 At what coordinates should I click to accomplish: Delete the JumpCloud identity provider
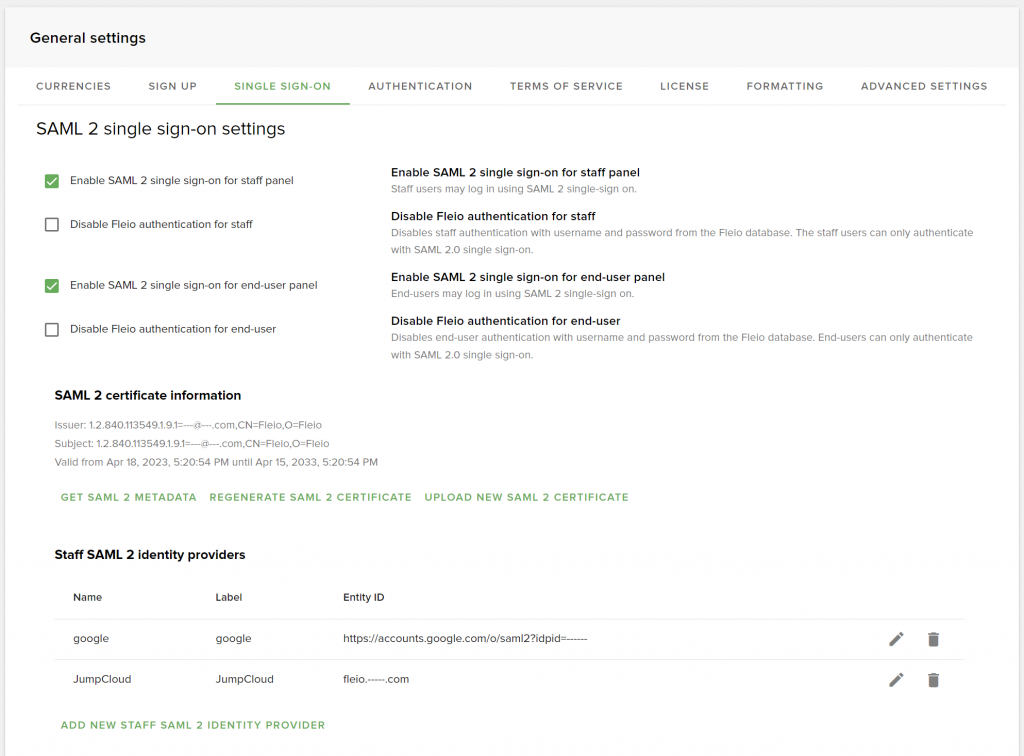click(933, 680)
